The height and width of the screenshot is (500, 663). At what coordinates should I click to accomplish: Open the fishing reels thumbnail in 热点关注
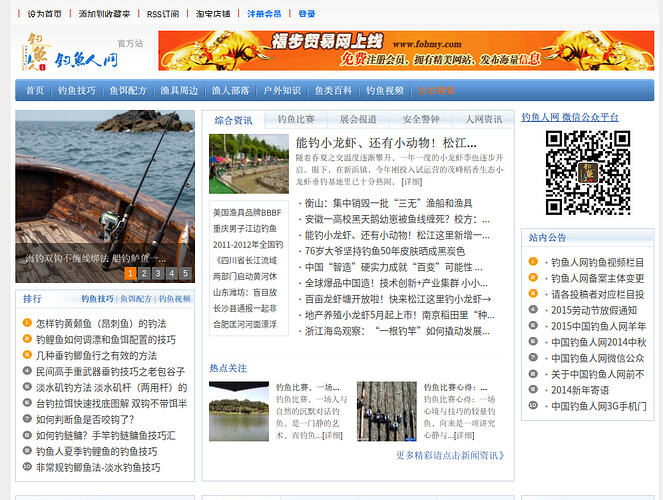pyautogui.click(x=387, y=411)
